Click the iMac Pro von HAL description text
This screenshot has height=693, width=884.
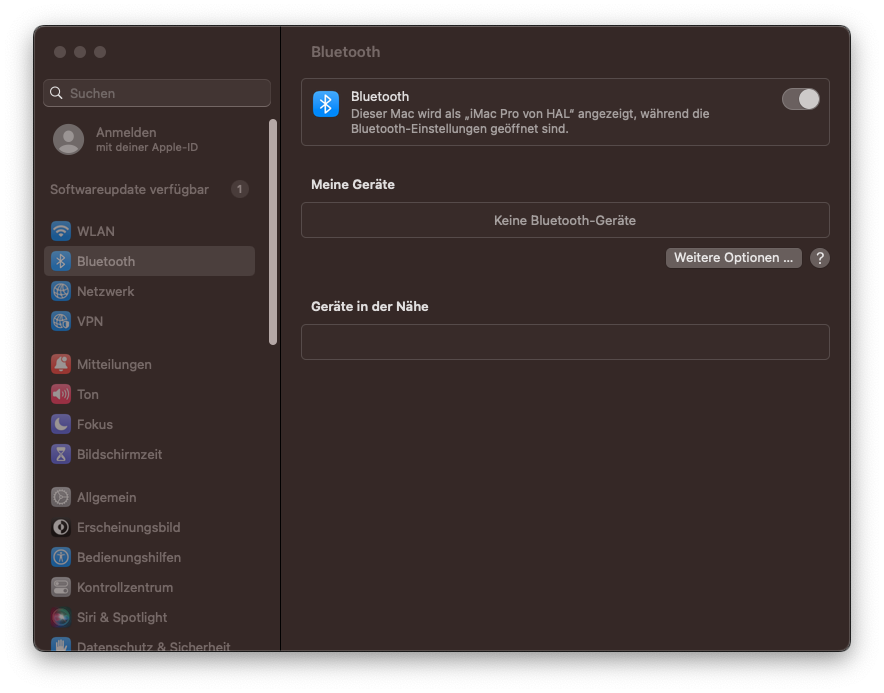[x=530, y=121]
